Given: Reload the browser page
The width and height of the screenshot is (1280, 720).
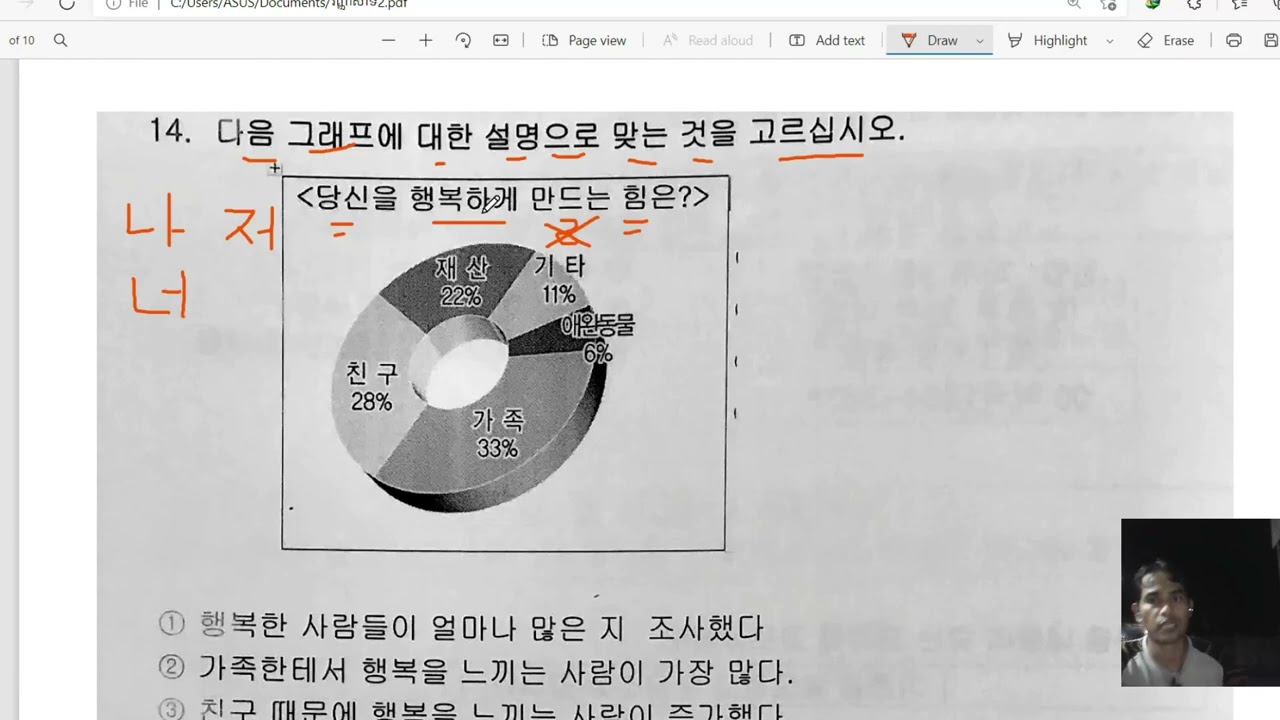Looking at the screenshot, I should point(66,4).
